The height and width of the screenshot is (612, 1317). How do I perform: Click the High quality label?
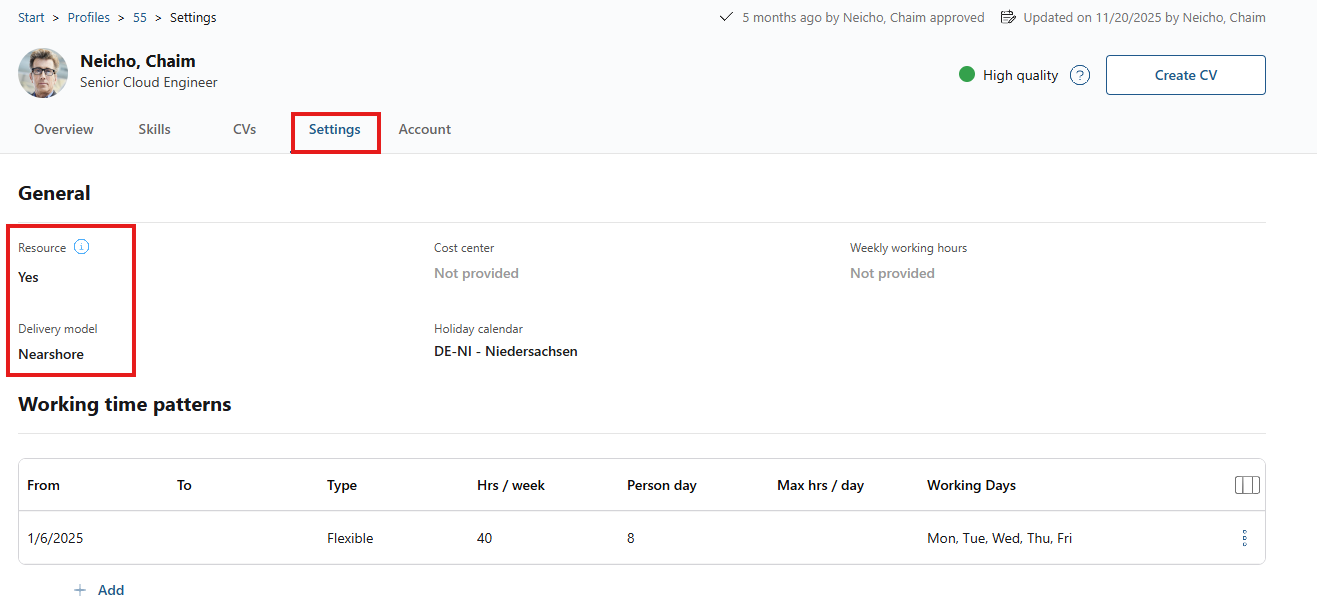(1020, 75)
